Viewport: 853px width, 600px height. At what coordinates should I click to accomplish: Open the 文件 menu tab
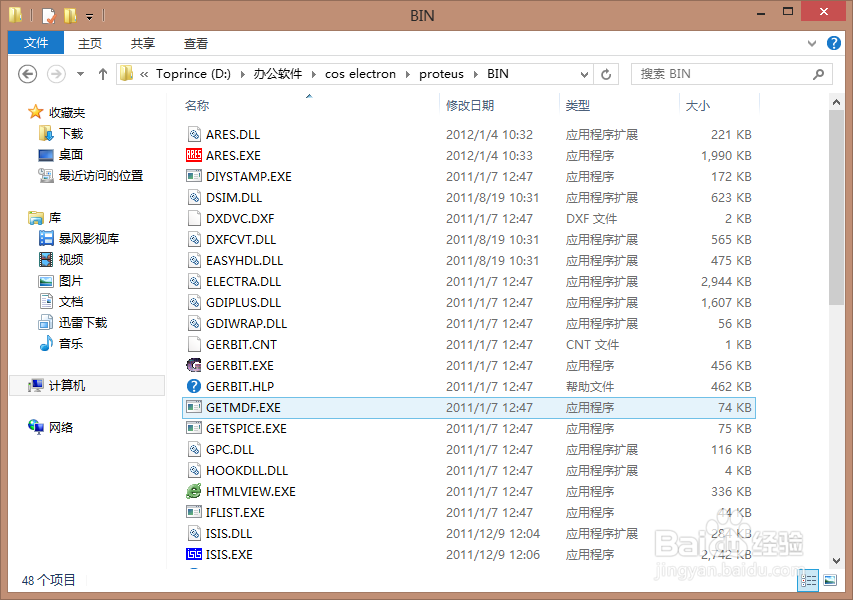36,43
